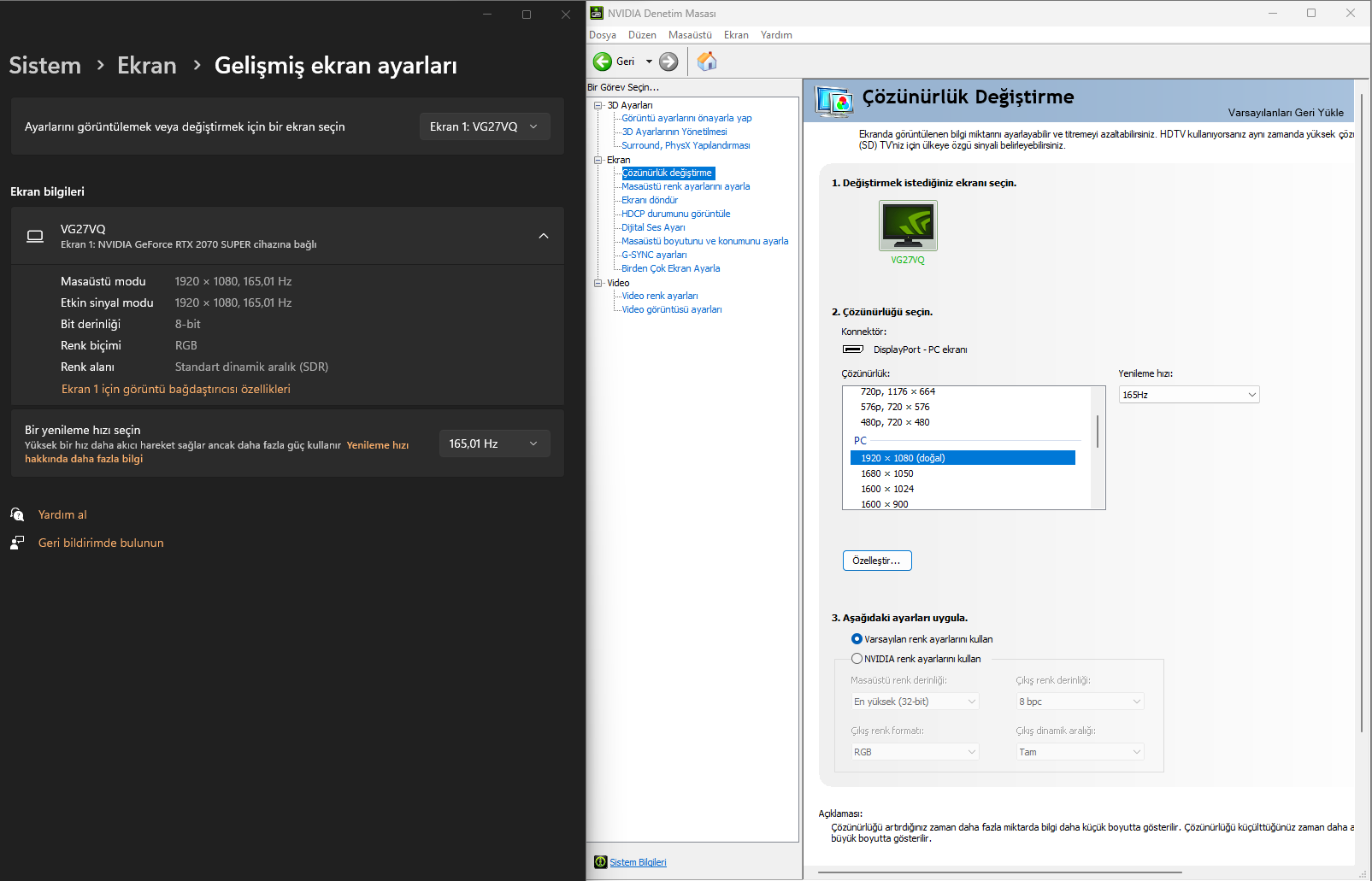Open the Çıkış renk derinliği 8 bpc dropdown
1372x881 pixels.
click(x=1080, y=702)
